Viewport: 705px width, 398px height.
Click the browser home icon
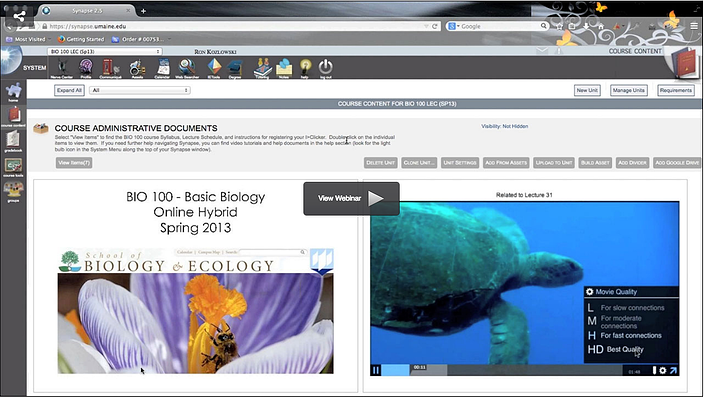[601, 27]
